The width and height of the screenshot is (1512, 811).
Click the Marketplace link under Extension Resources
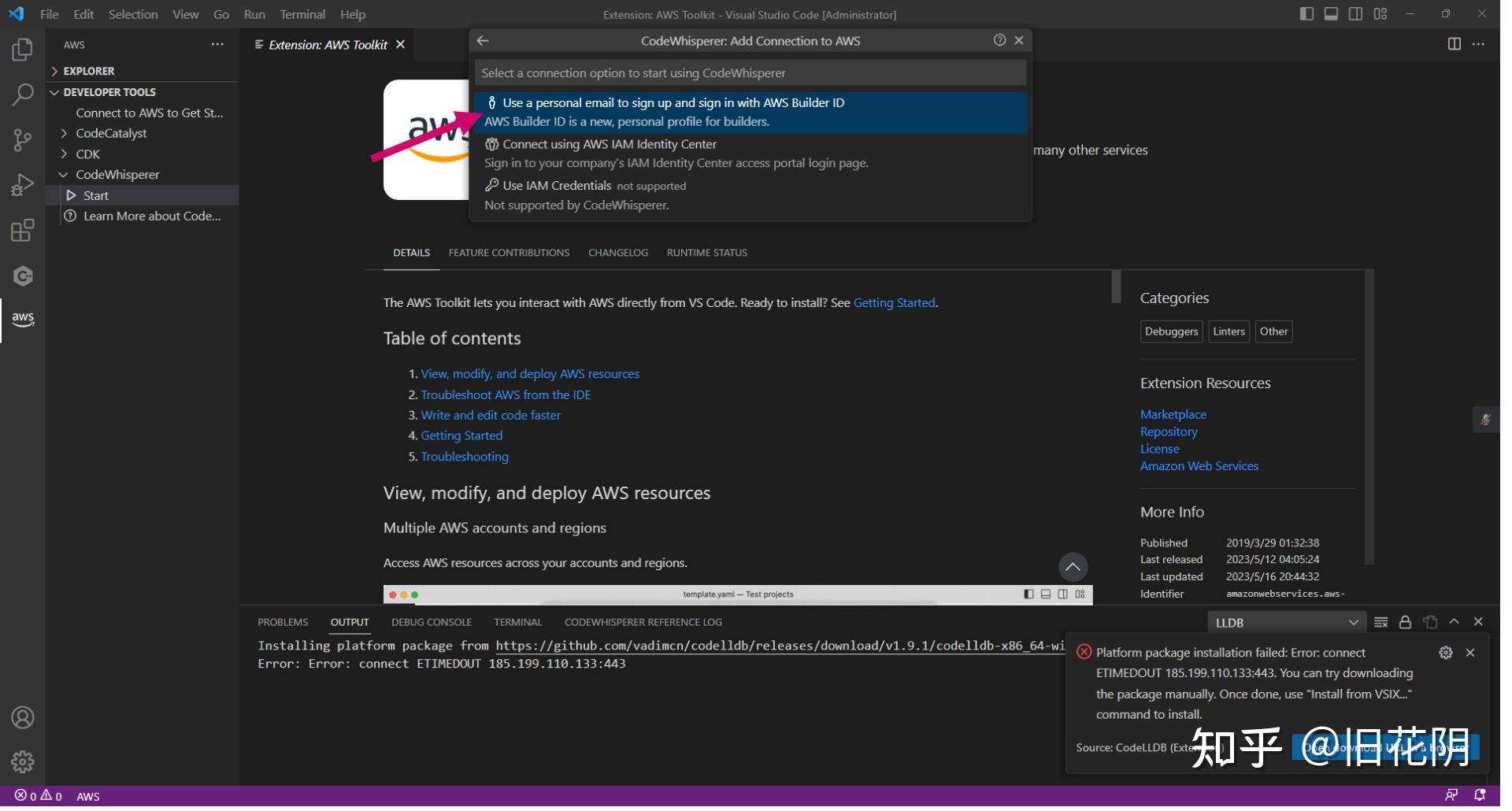point(1173,414)
